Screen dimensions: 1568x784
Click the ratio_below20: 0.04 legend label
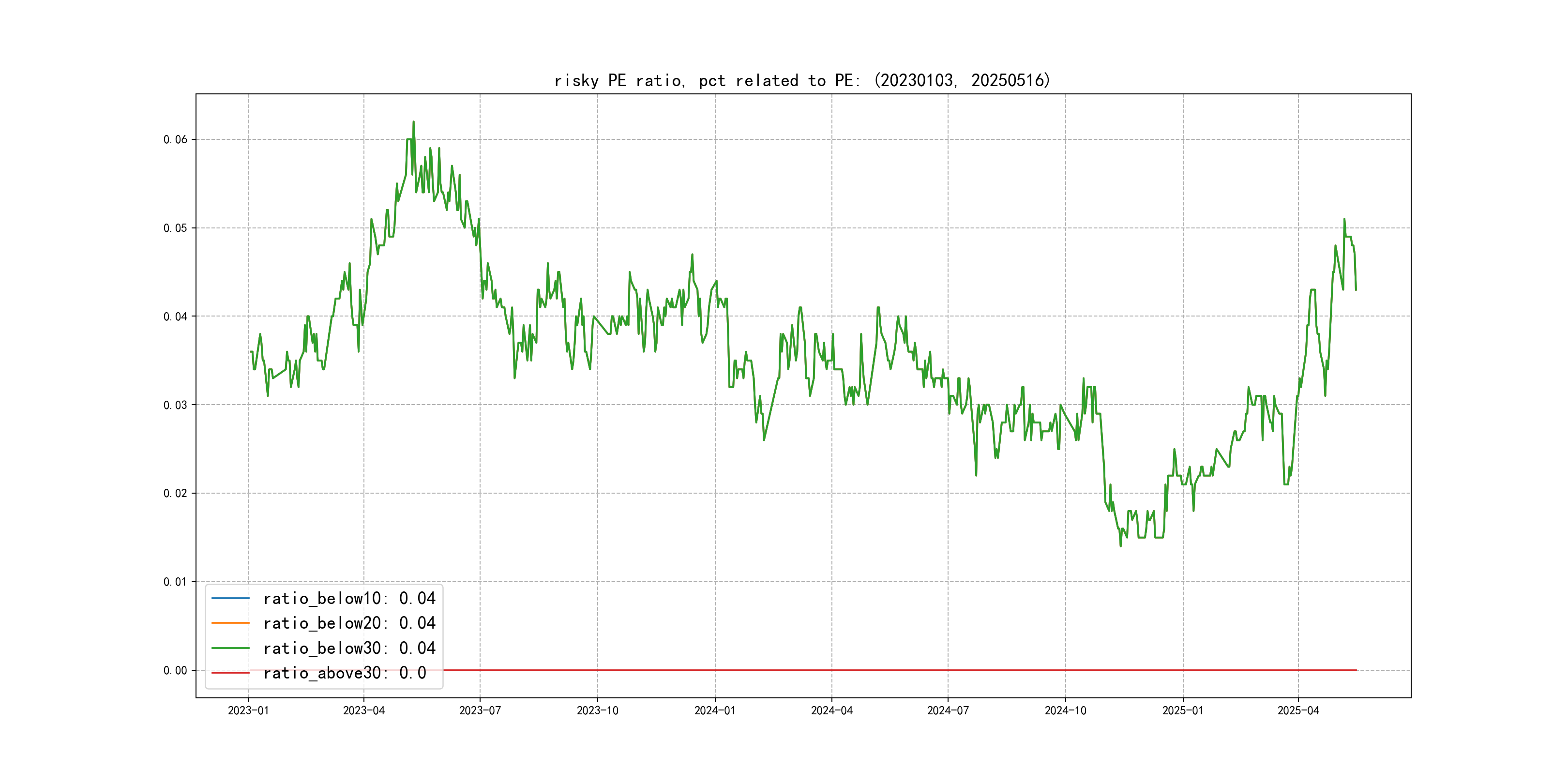pyautogui.click(x=349, y=623)
